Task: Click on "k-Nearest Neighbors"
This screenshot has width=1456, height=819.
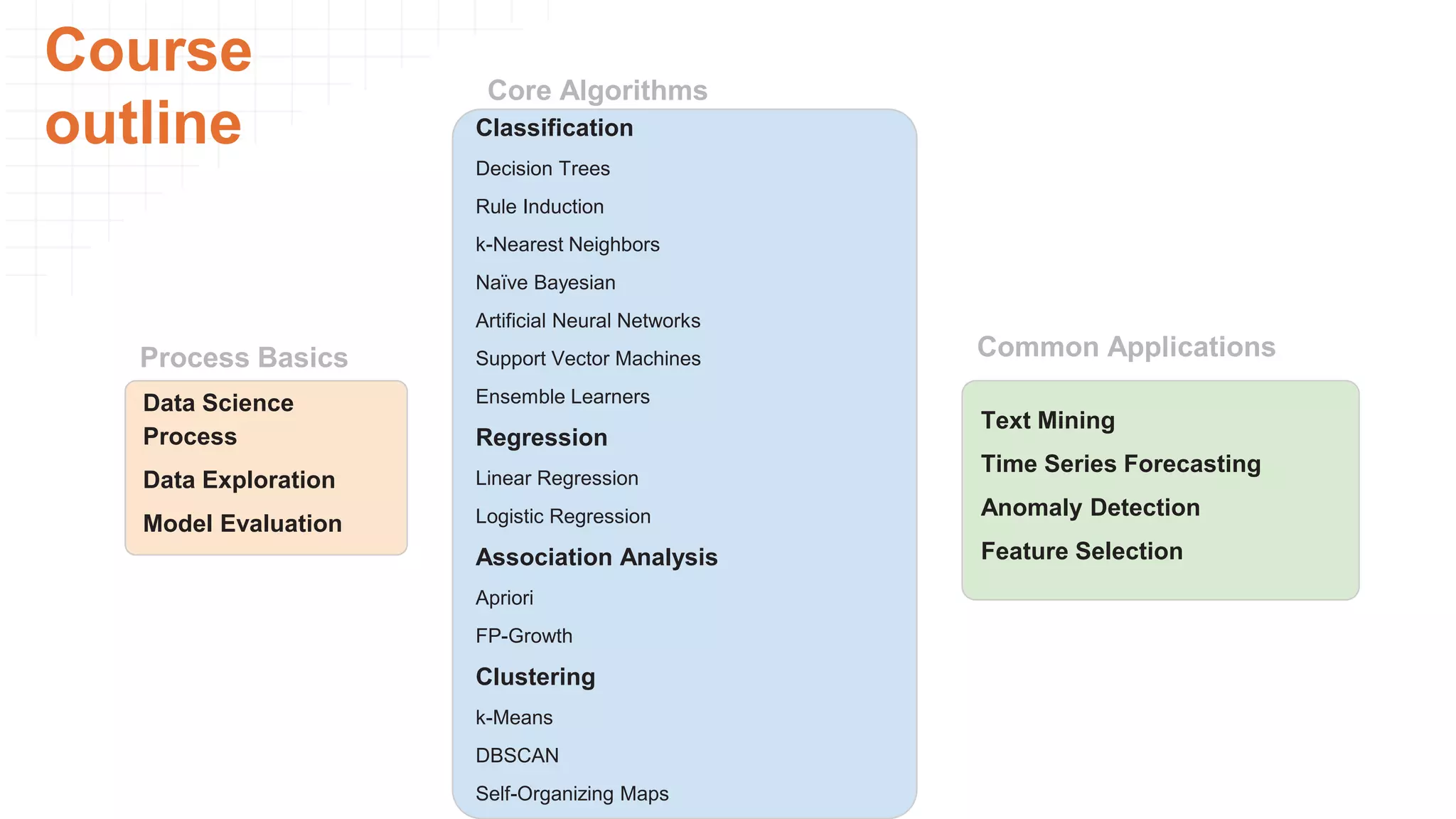Action: [567, 245]
